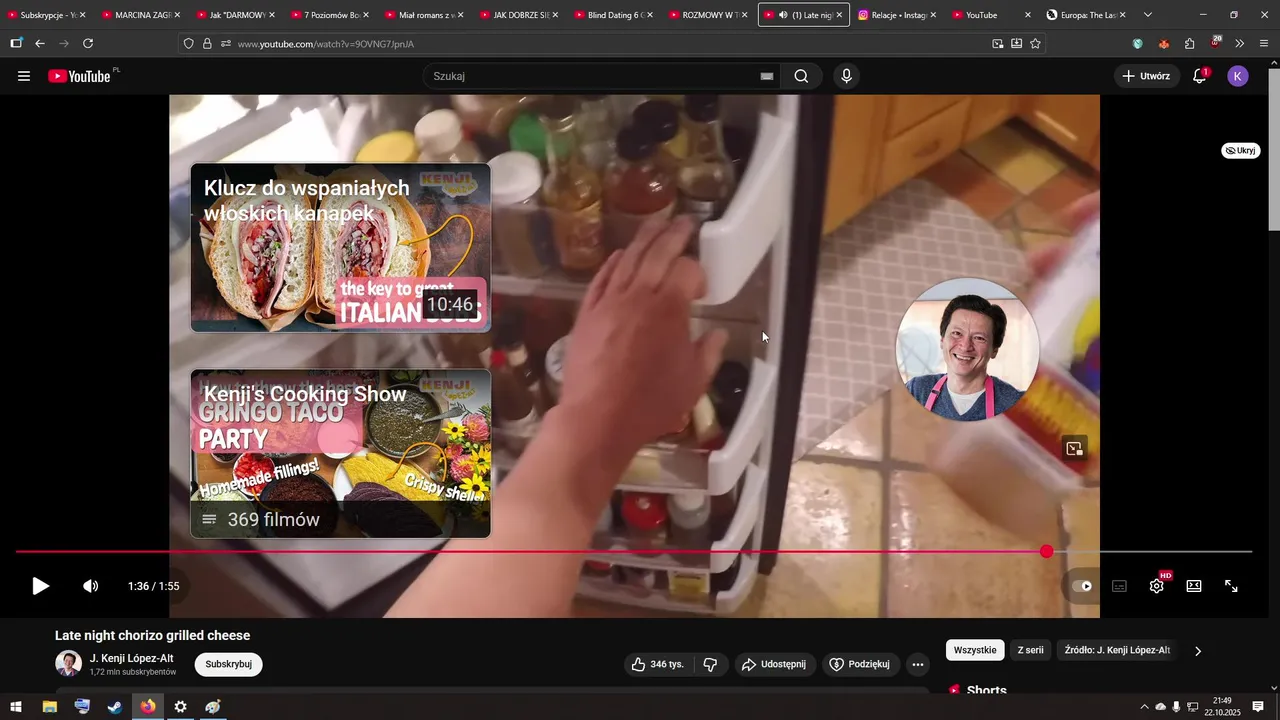Go to YouTube home via logo
Viewport: 1280px width, 720px height.
tap(79, 76)
